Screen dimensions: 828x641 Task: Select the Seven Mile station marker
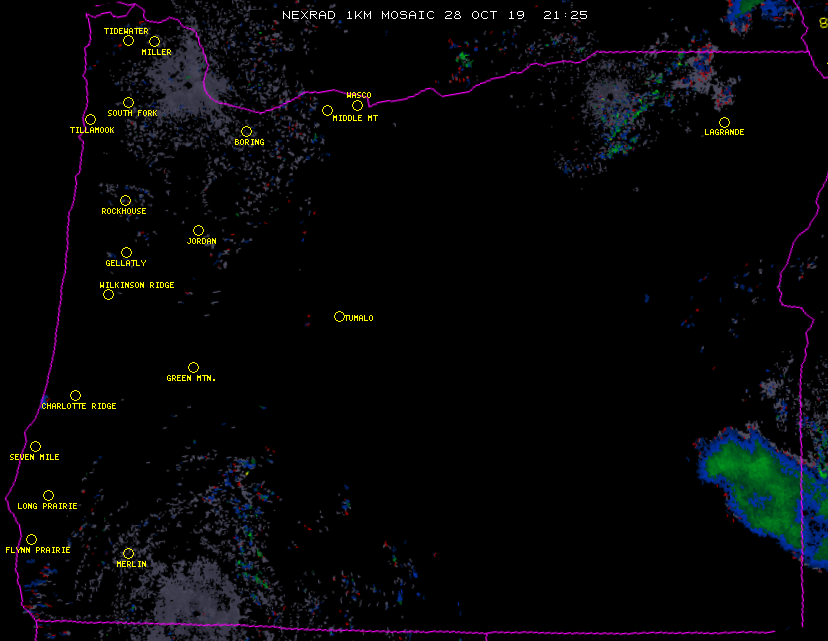point(35,447)
